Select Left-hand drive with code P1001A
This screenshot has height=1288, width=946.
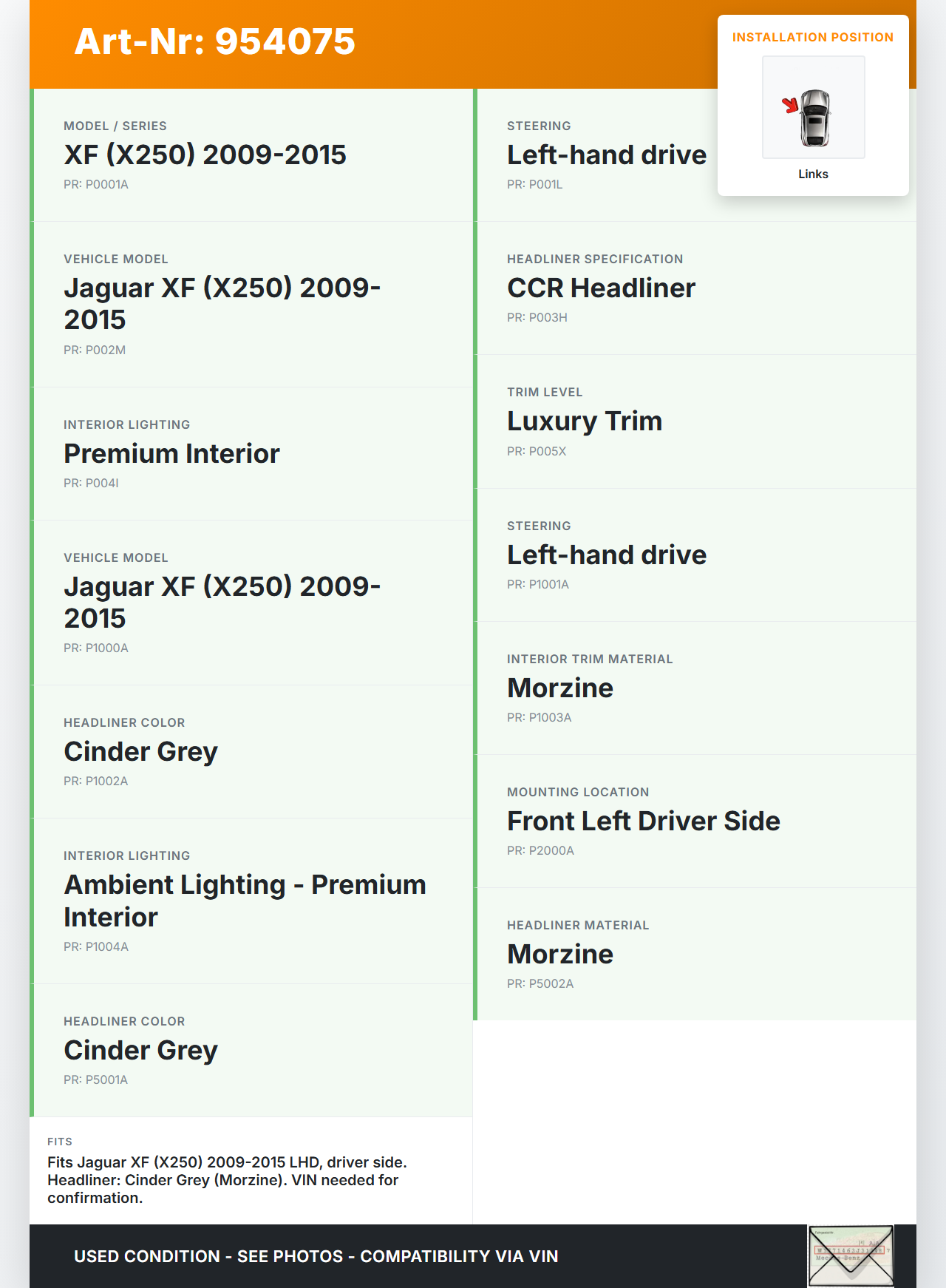606,555
